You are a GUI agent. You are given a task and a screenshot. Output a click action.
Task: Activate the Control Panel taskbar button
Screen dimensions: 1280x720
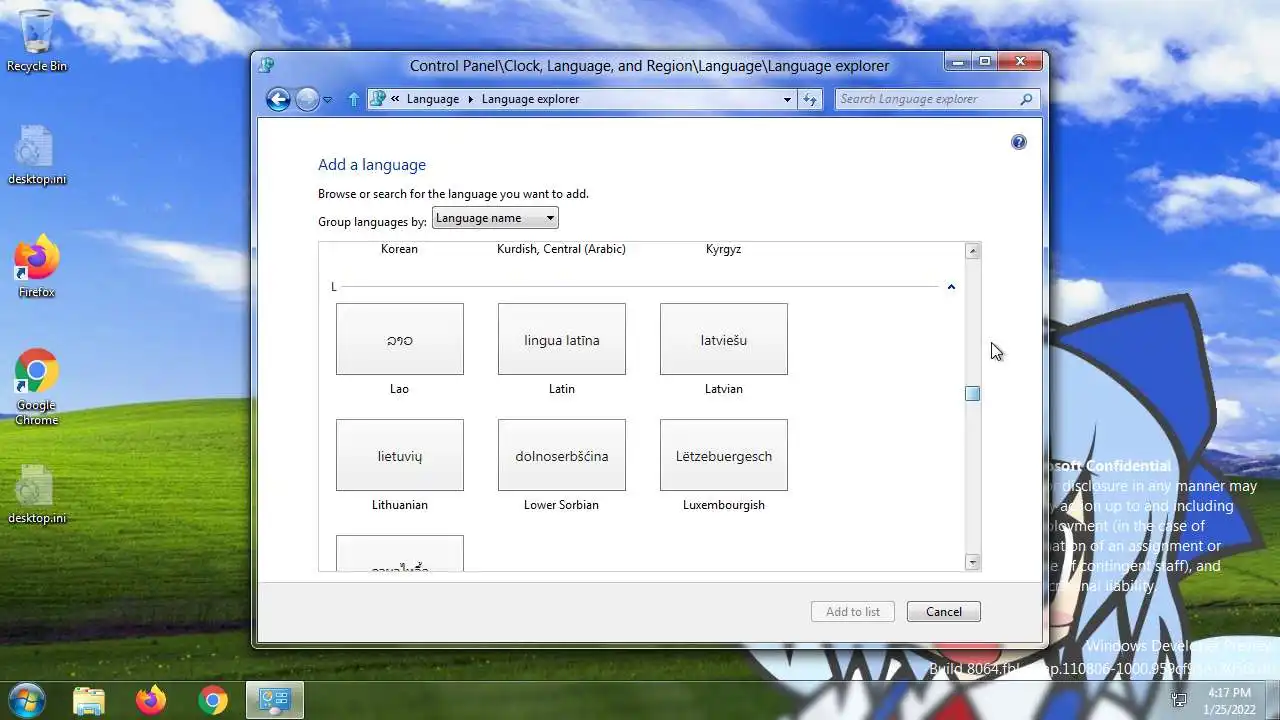[x=275, y=700]
